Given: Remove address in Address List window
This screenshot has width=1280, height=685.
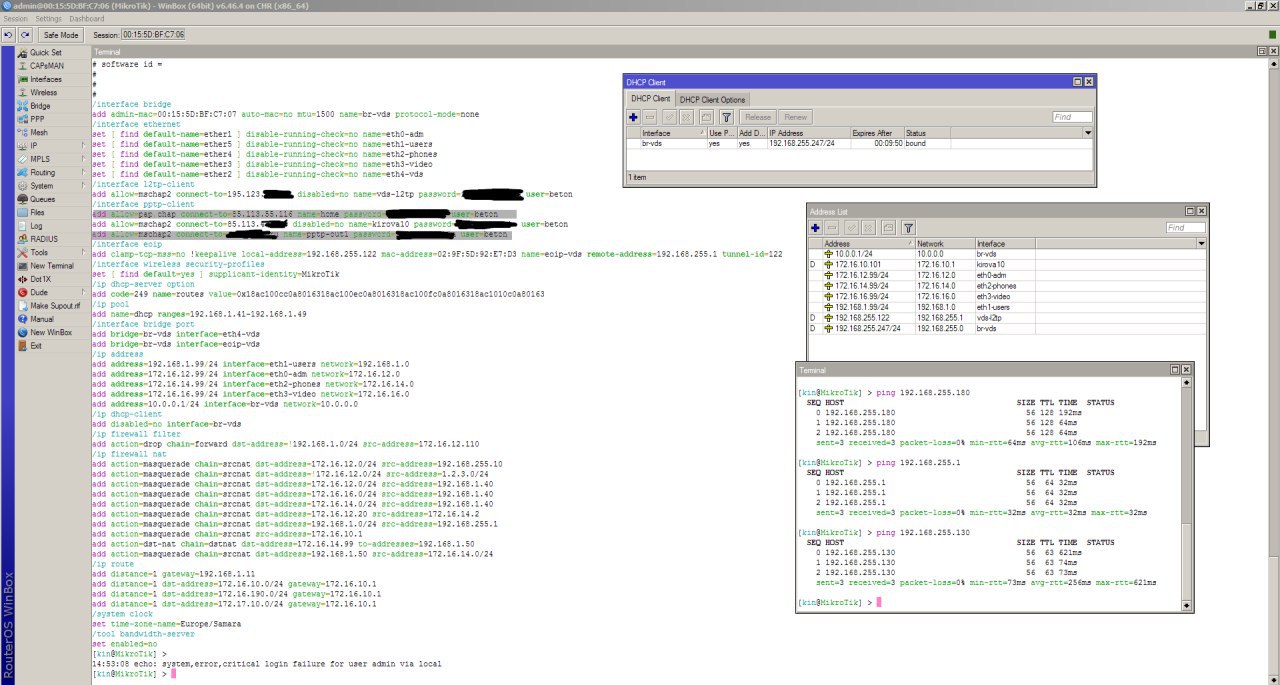Looking at the screenshot, I should 832,228.
